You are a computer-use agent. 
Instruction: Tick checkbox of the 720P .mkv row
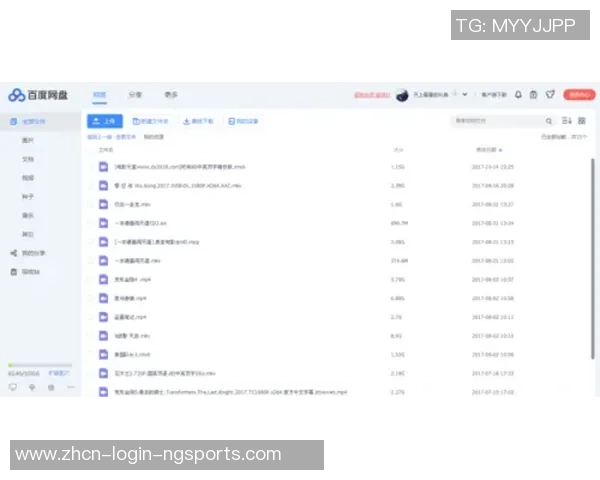coord(91,373)
